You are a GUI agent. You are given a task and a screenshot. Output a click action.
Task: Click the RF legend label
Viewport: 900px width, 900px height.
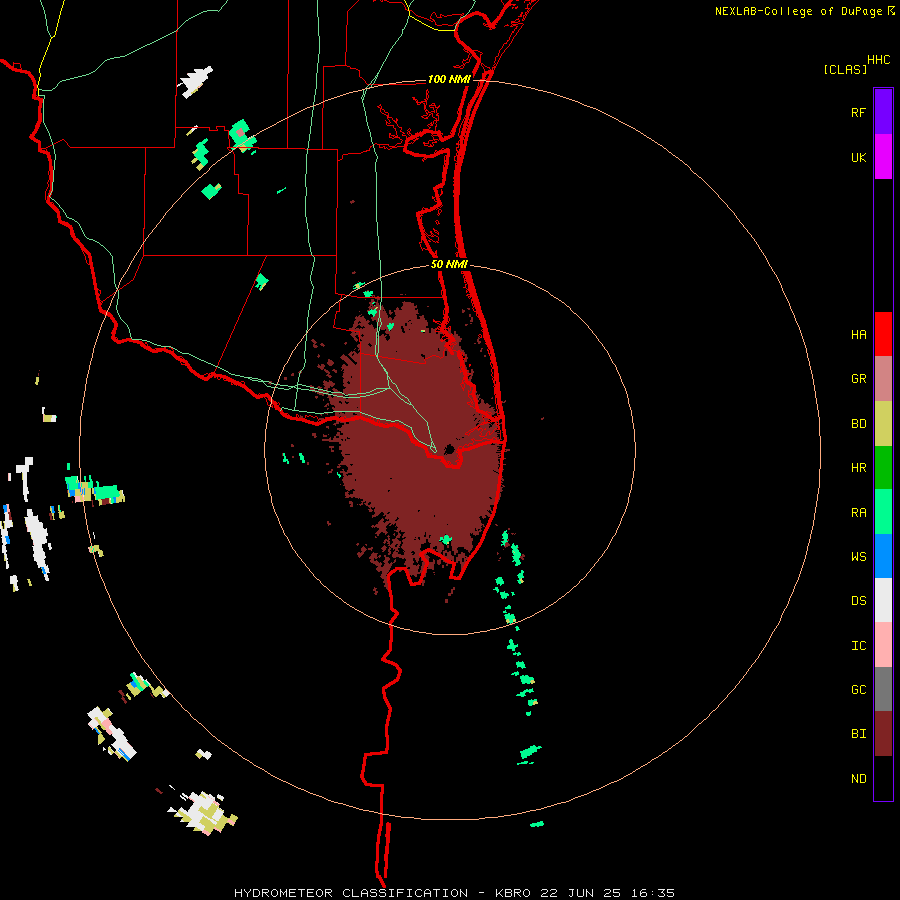[x=858, y=113]
